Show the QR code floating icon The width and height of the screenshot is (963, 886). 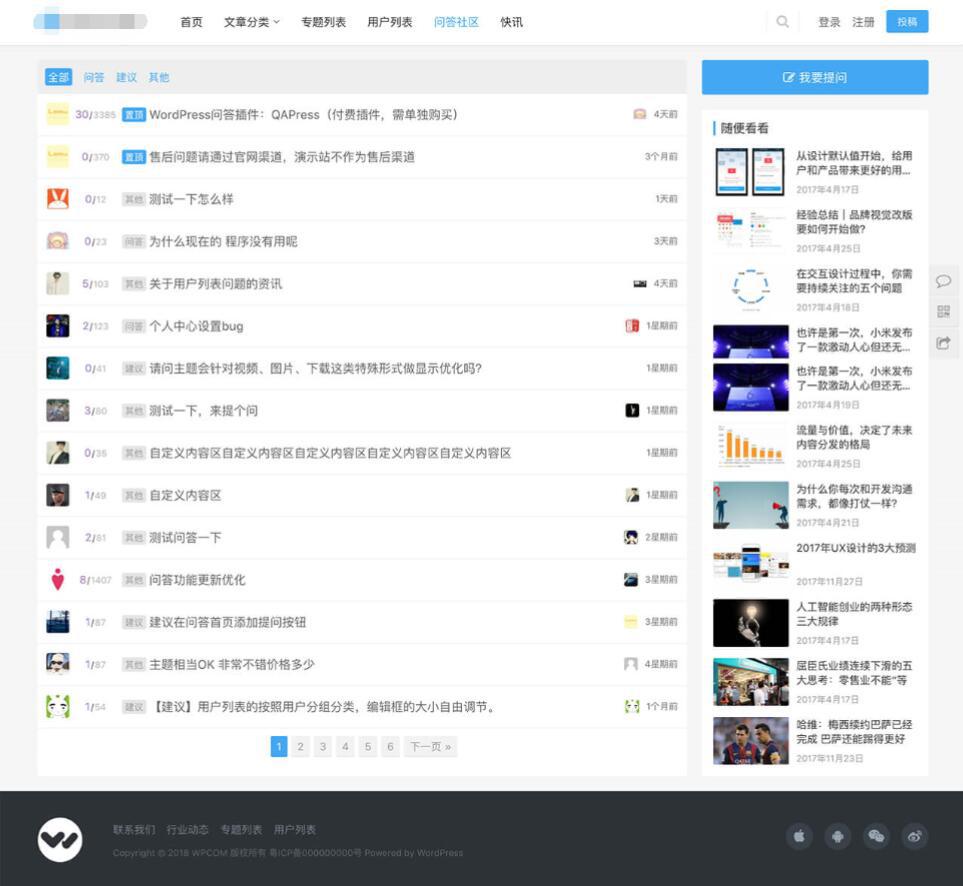[943, 312]
